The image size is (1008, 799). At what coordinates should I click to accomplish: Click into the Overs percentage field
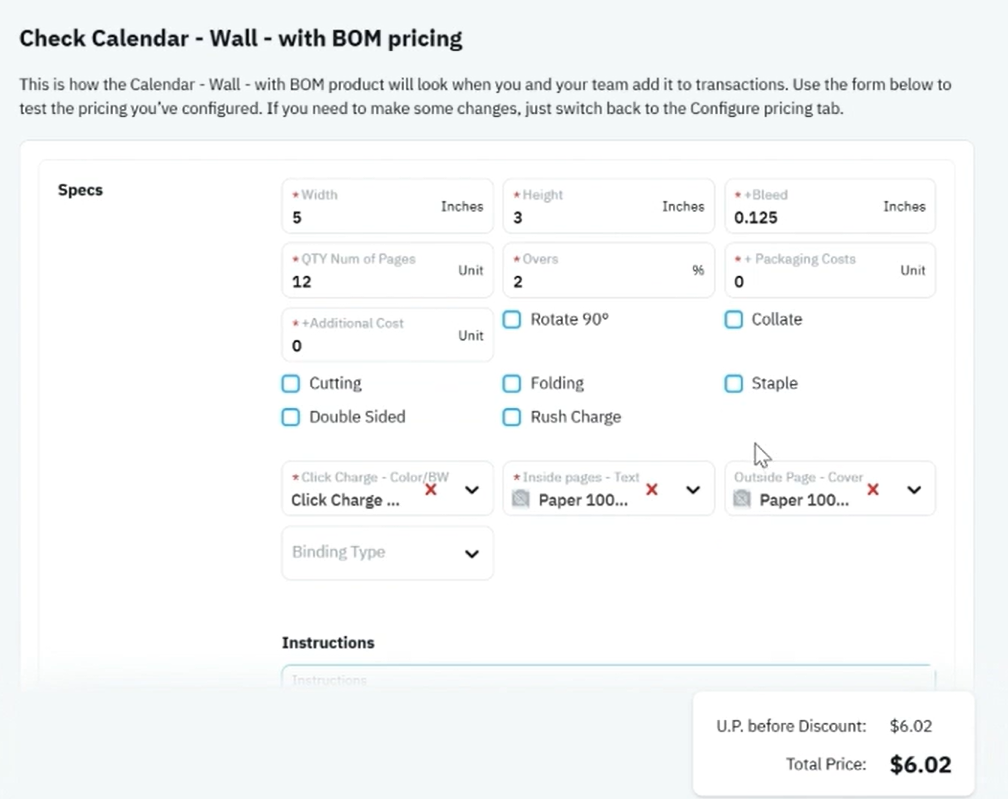click(608, 270)
